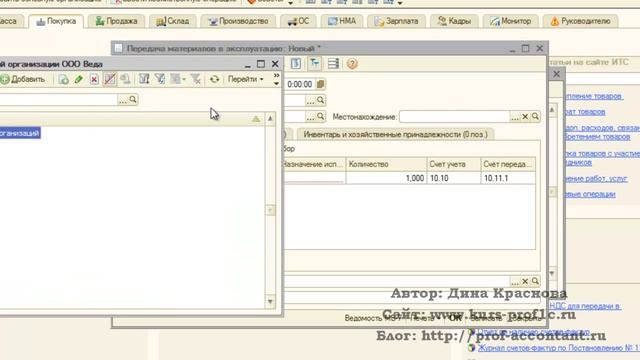Click the filter by current value icon
Screen dimensions: 640x360
(144, 79)
